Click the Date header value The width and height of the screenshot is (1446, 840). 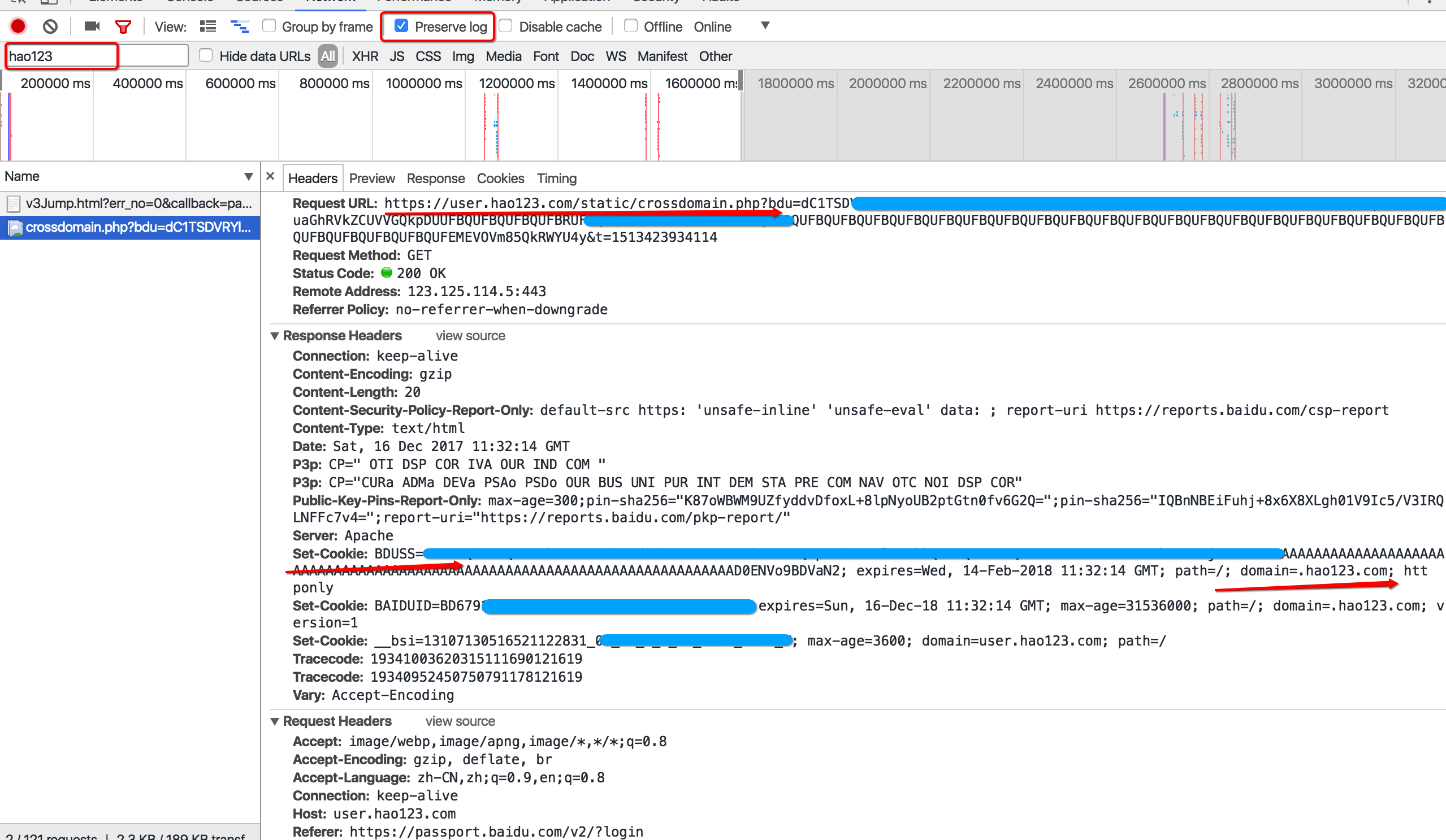(x=451, y=447)
